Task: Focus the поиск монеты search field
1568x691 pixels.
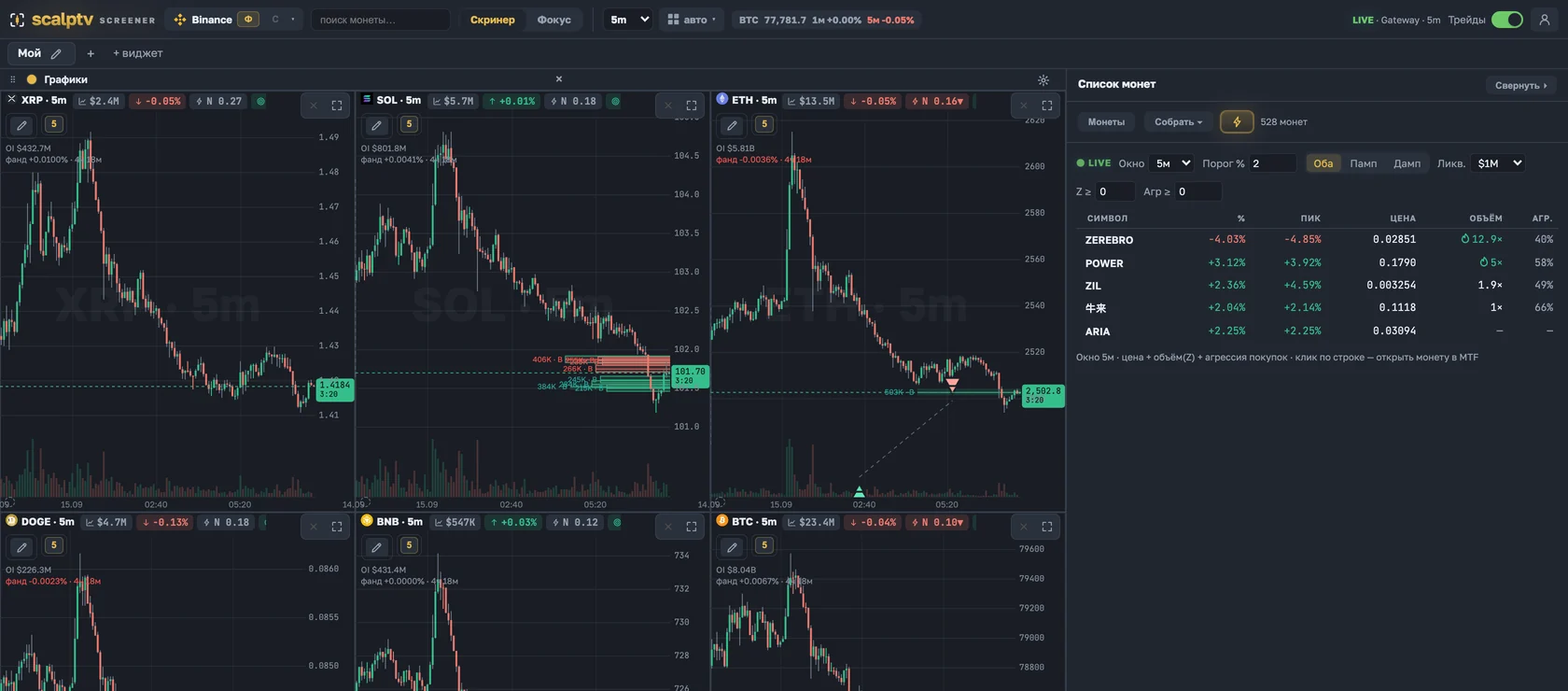Action: click(380, 20)
